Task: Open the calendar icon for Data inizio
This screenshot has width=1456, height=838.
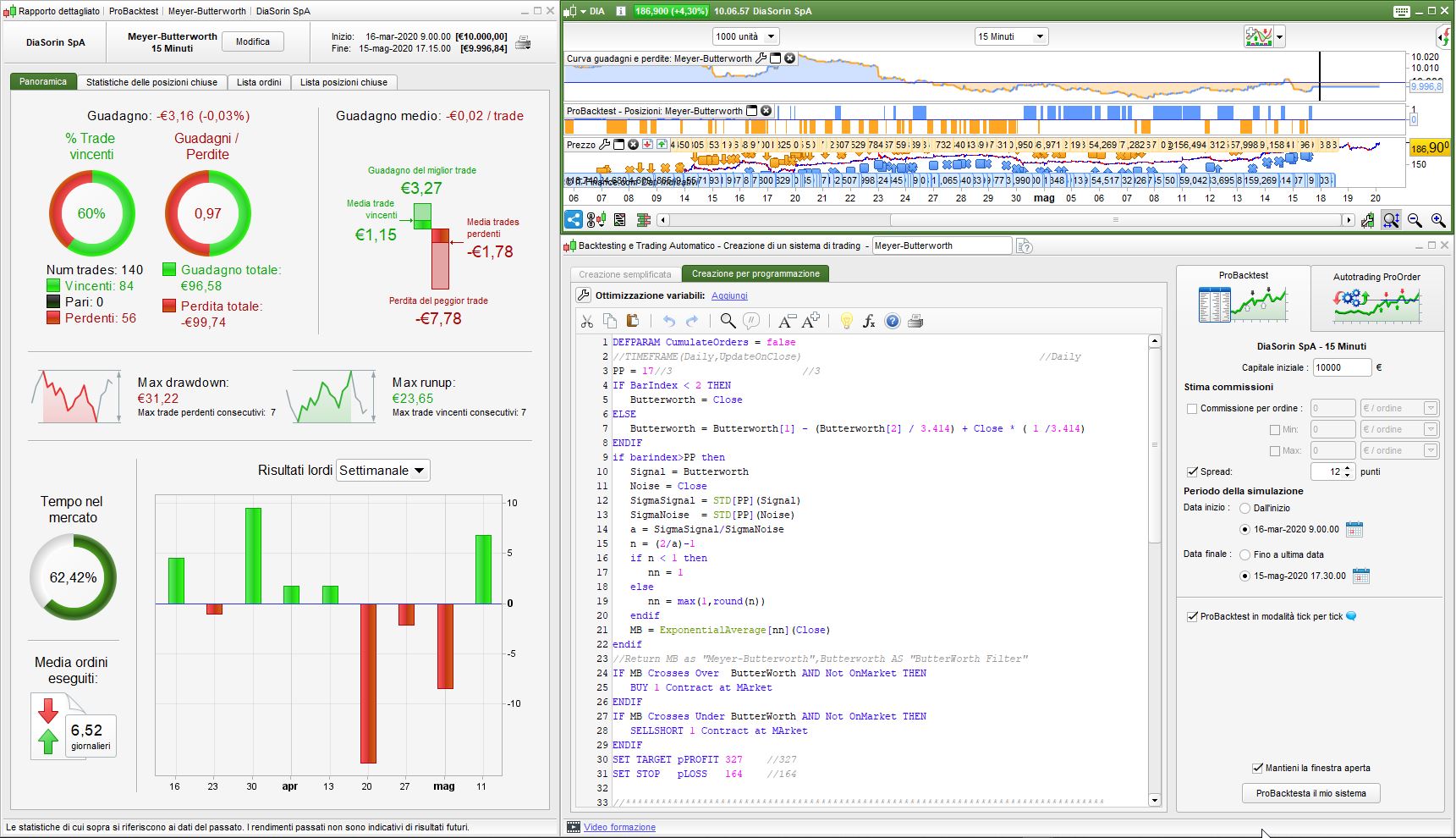Action: [1354, 529]
